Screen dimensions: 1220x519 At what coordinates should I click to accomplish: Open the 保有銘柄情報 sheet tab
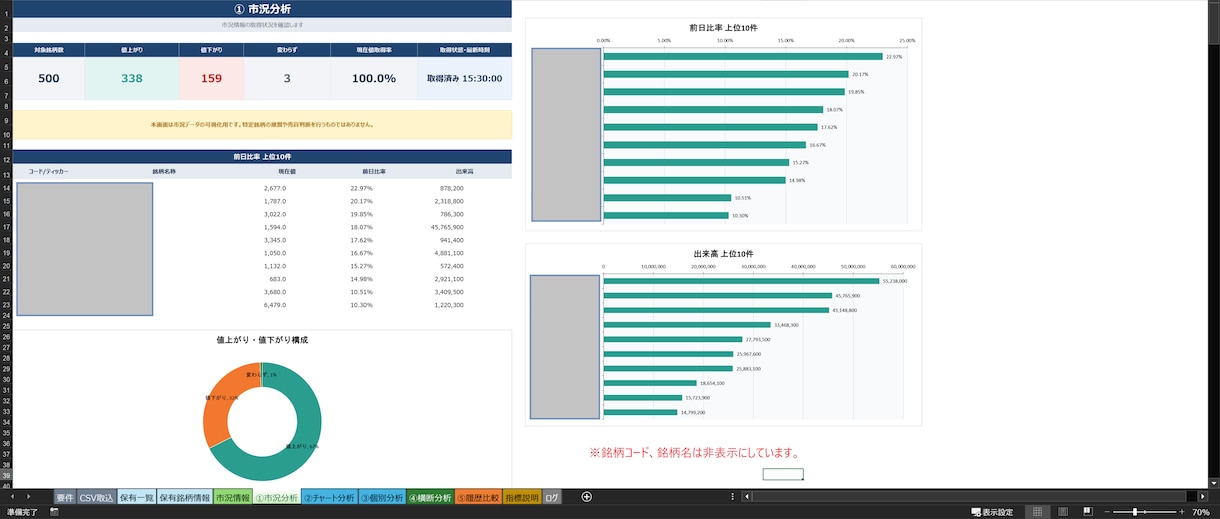(185, 497)
